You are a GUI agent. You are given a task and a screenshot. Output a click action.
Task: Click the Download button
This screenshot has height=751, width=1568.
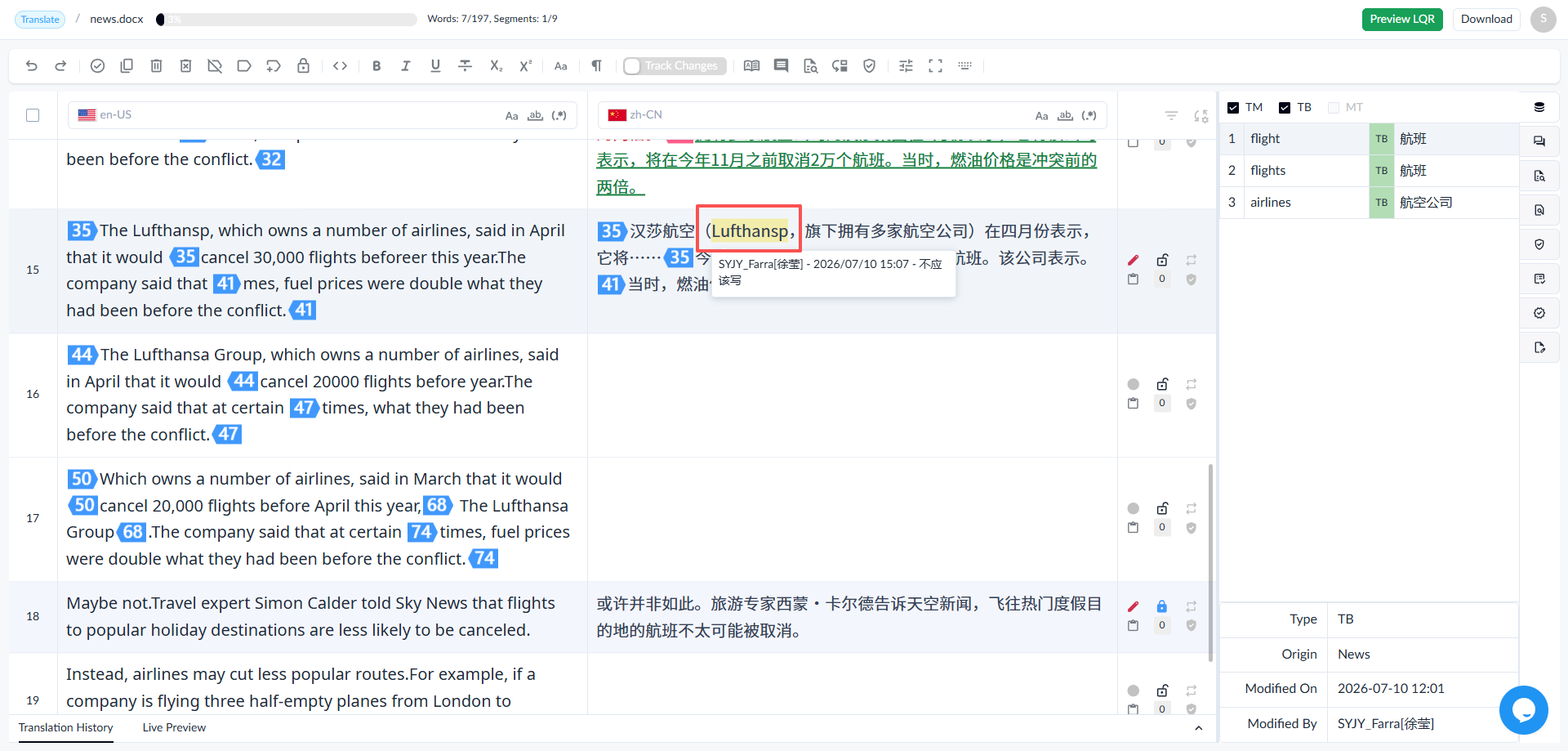(x=1486, y=20)
